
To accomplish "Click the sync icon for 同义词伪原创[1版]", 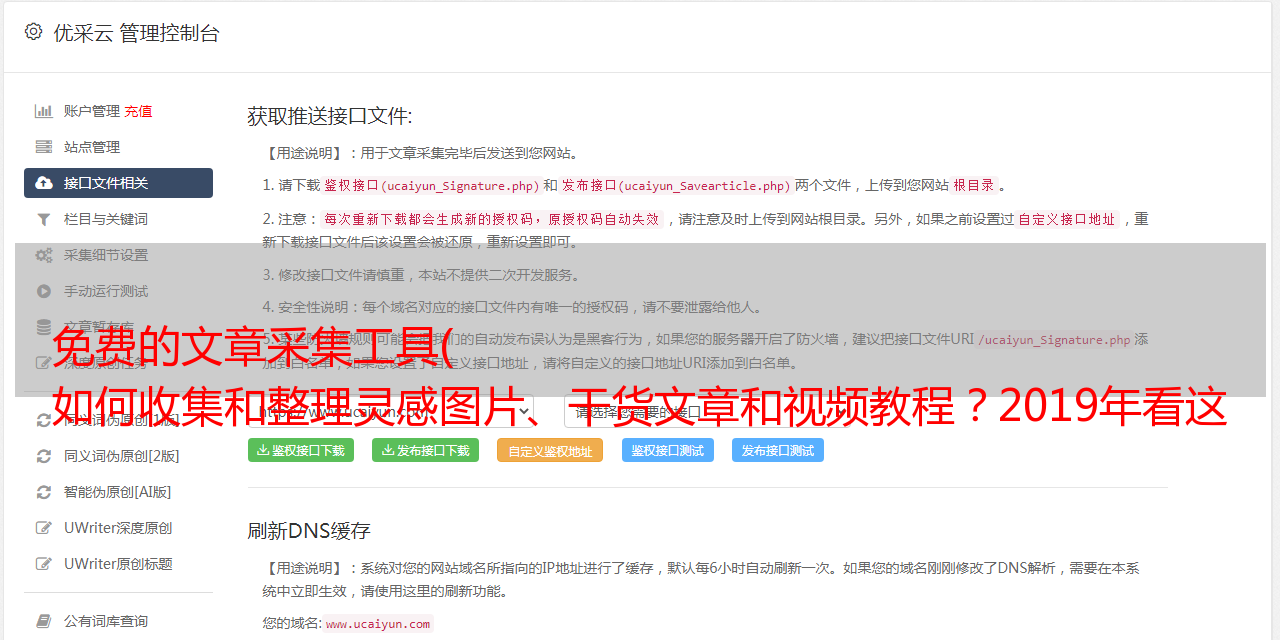I will pos(44,420).
